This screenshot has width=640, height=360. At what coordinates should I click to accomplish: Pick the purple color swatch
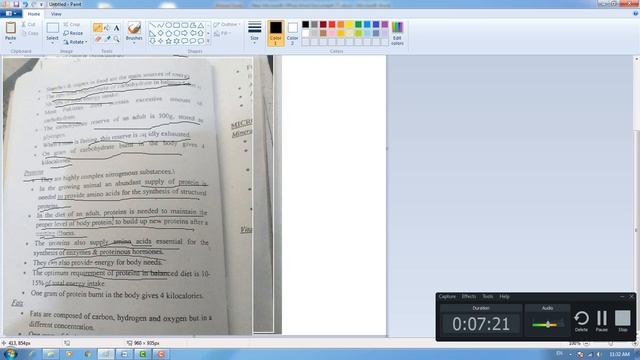coord(384,24)
